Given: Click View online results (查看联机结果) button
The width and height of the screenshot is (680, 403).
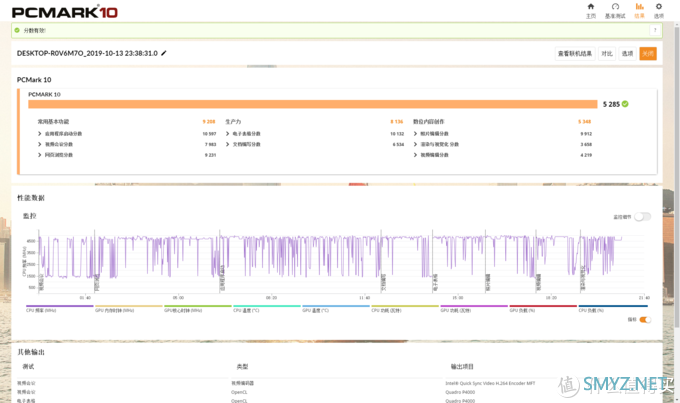Looking at the screenshot, I should [575, 54].
